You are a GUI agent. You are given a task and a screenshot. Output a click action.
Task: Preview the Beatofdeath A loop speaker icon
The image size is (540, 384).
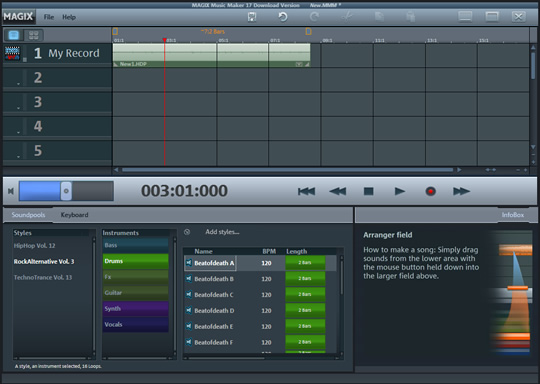point(189,263)
